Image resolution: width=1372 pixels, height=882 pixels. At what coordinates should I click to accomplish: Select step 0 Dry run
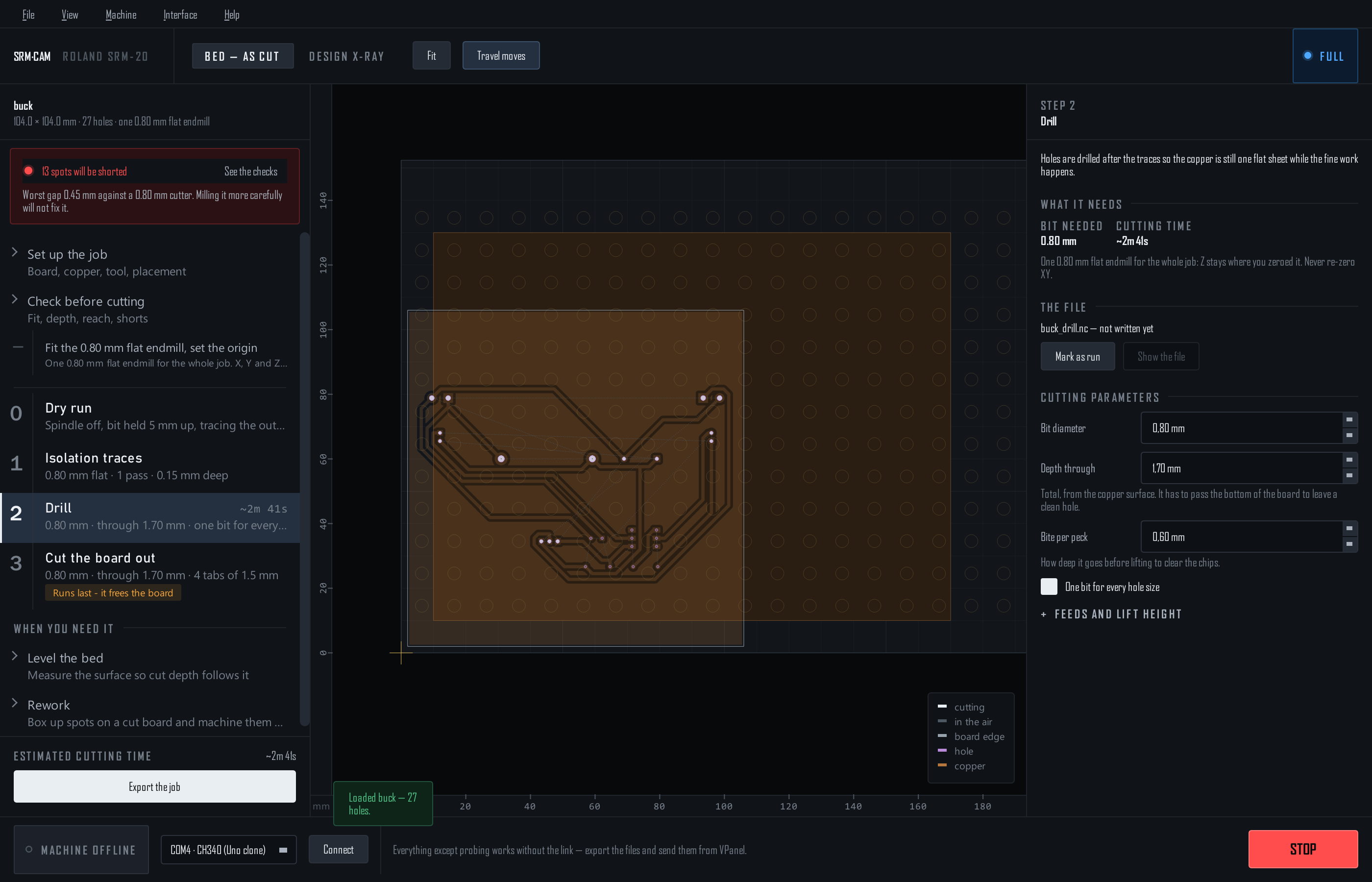pos(149,416)
